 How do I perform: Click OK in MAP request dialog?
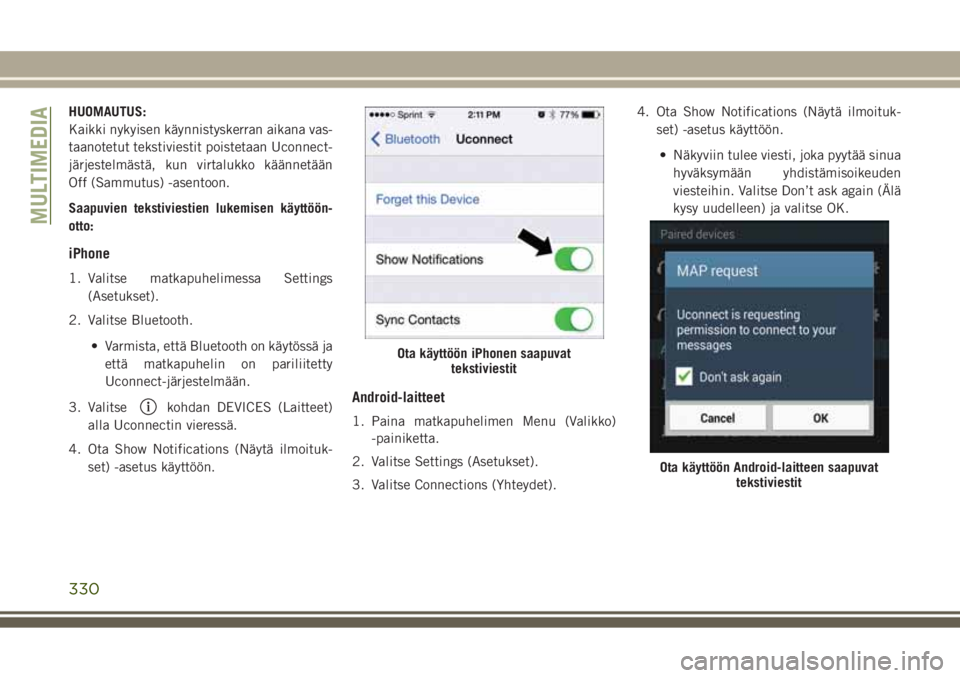tap(820, 418)
